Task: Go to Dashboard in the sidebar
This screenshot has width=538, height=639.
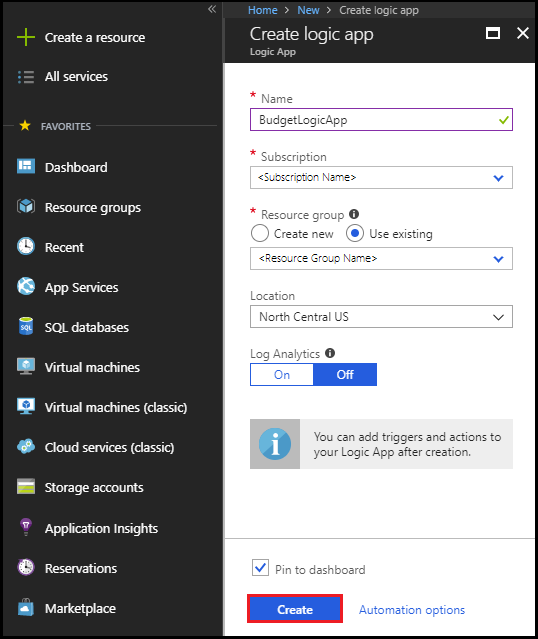Action: (x=76, y=167)
